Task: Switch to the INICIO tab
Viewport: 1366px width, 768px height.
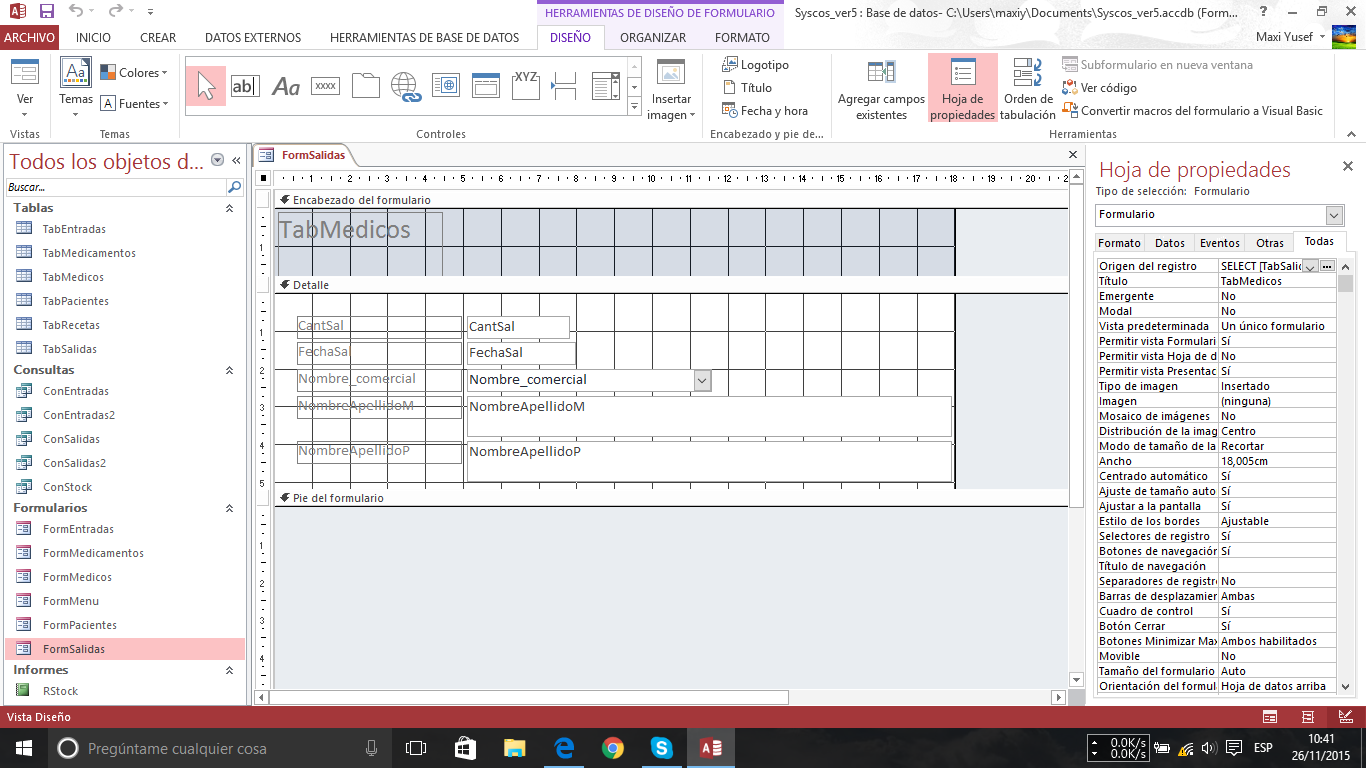Action: pos(93,38)
